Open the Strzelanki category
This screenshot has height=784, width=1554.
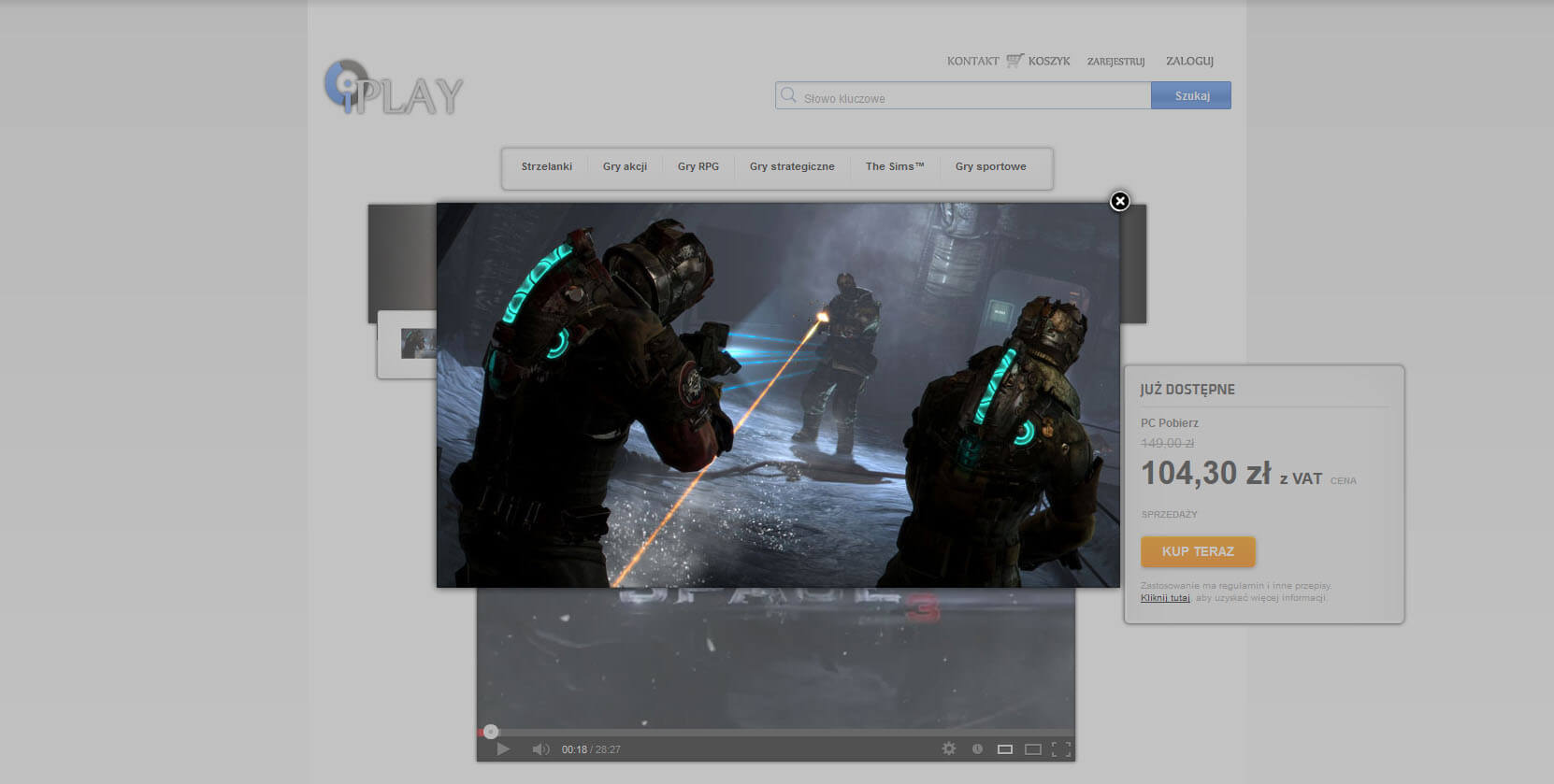point(547,166)
